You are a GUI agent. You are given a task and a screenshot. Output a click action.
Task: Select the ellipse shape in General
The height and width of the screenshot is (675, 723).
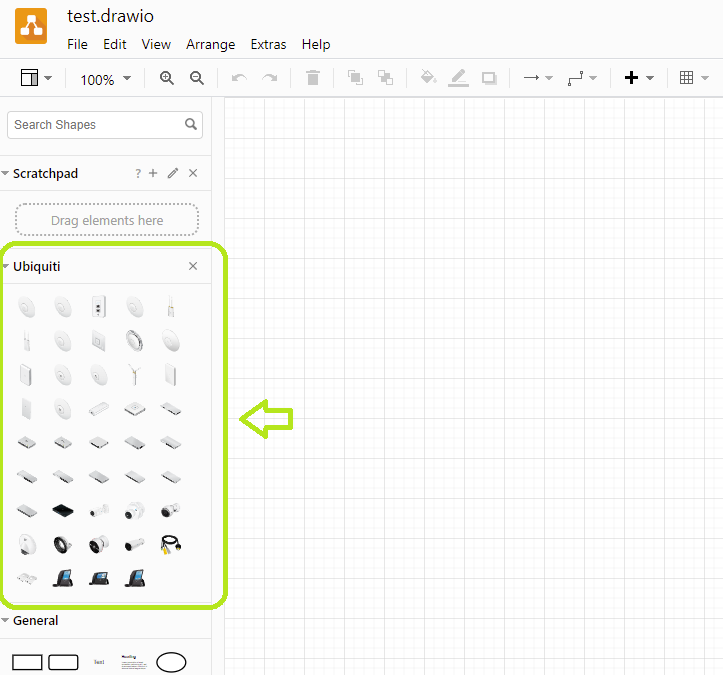click(171, 662)
